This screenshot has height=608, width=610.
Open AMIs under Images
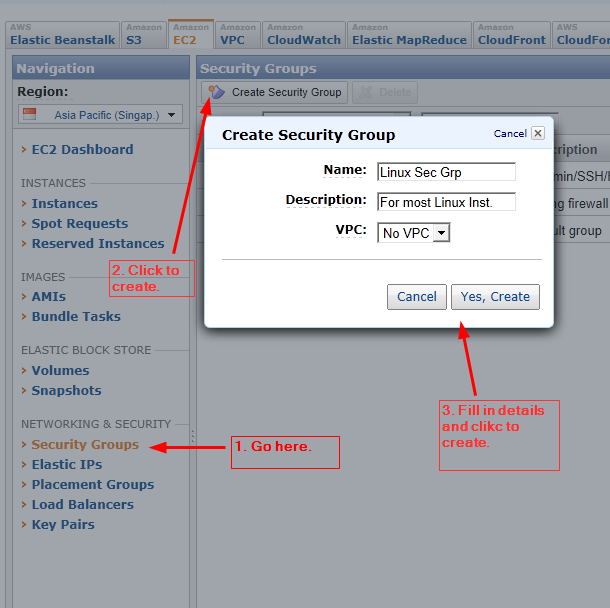click(49, 296)
